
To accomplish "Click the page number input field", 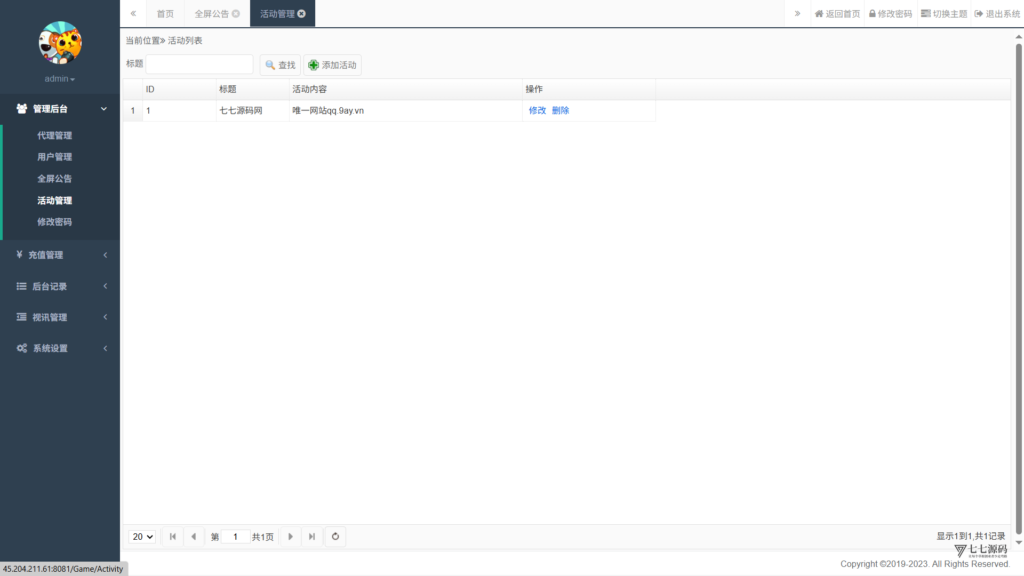I will click(235, 537).
